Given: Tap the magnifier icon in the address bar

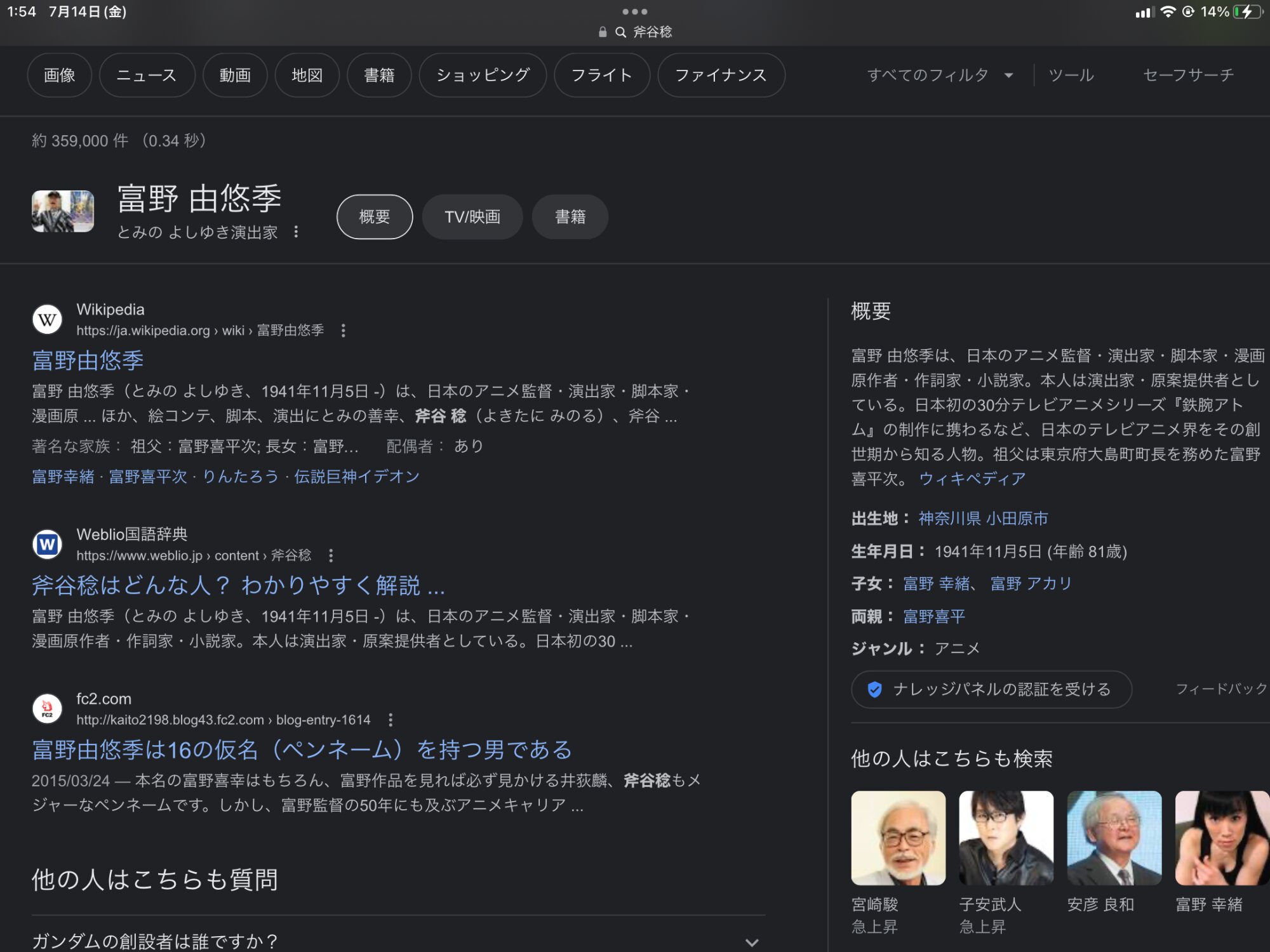Looking at the screenshot, I should (x=621, y=32).
